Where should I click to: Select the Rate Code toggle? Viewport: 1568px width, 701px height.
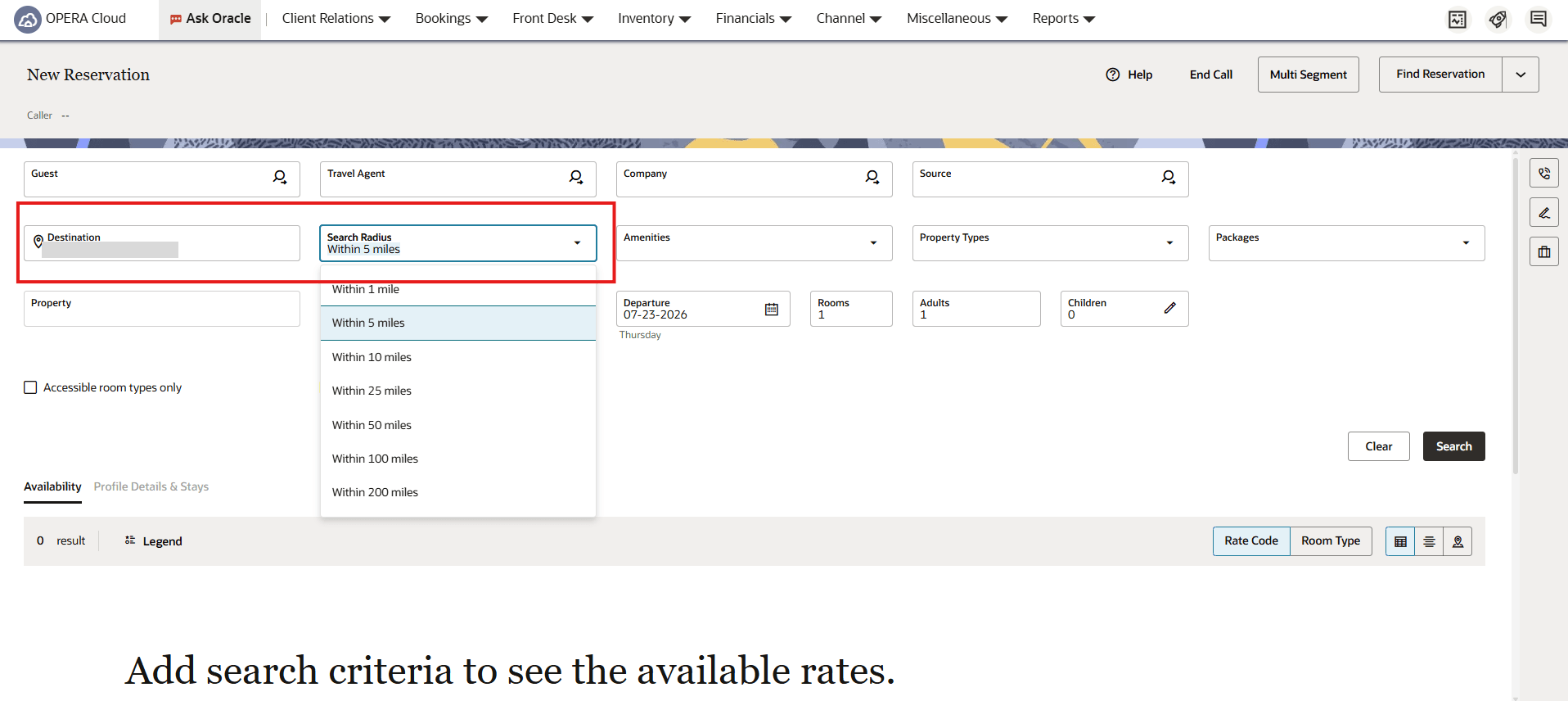(x=1251, y=540)
